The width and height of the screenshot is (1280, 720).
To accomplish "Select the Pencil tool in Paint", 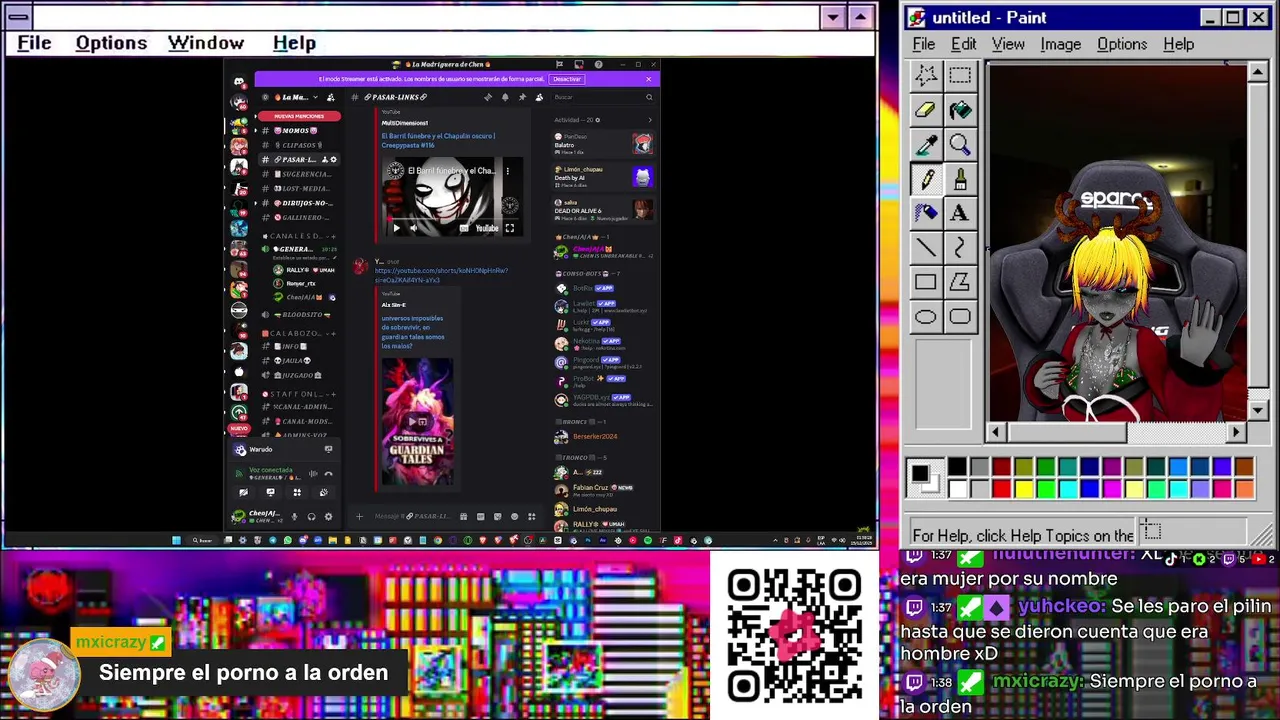I will click(926, 179).
